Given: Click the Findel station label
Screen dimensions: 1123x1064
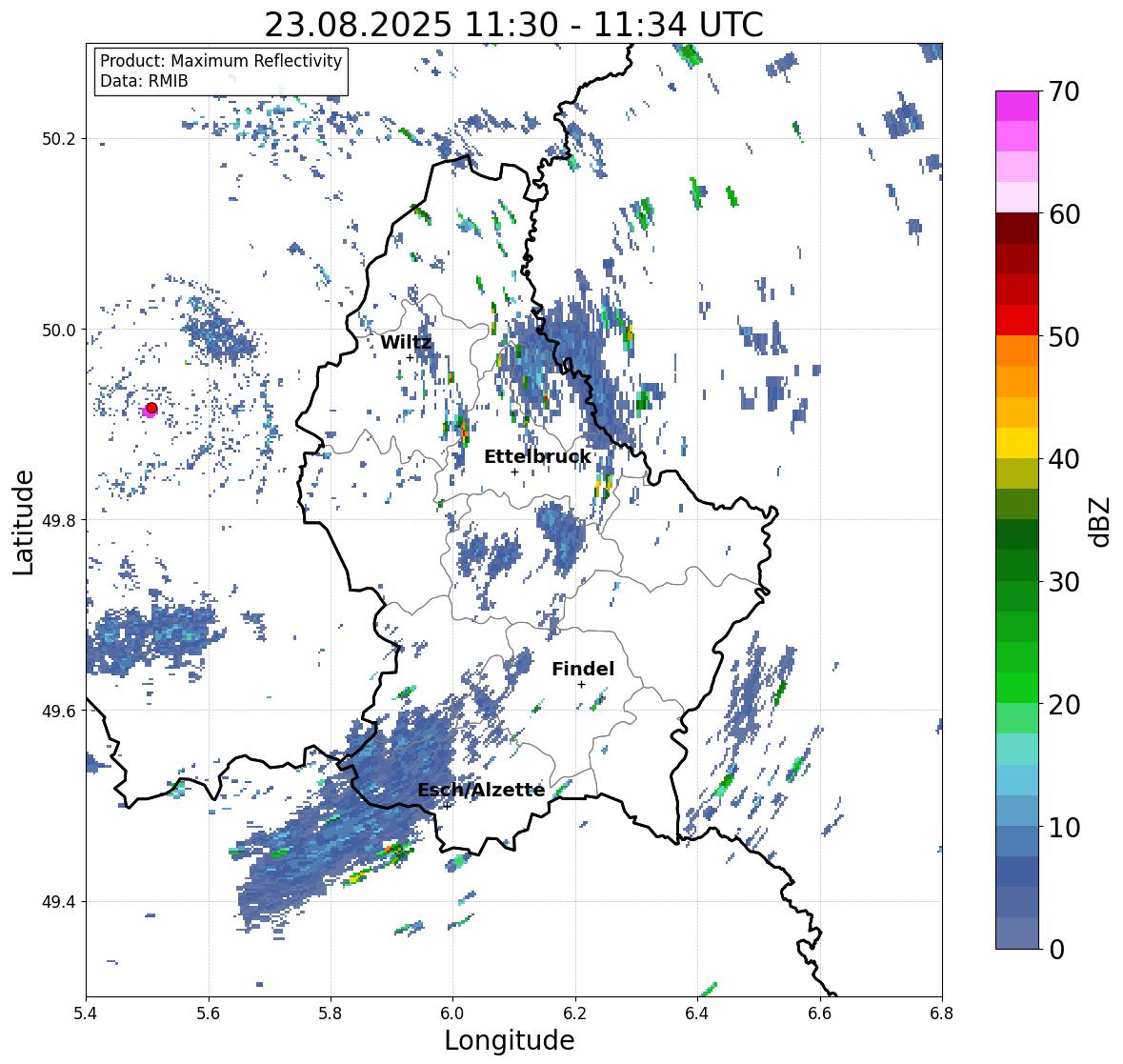Looking at the screenshot, I should click(x=583, y=670).
